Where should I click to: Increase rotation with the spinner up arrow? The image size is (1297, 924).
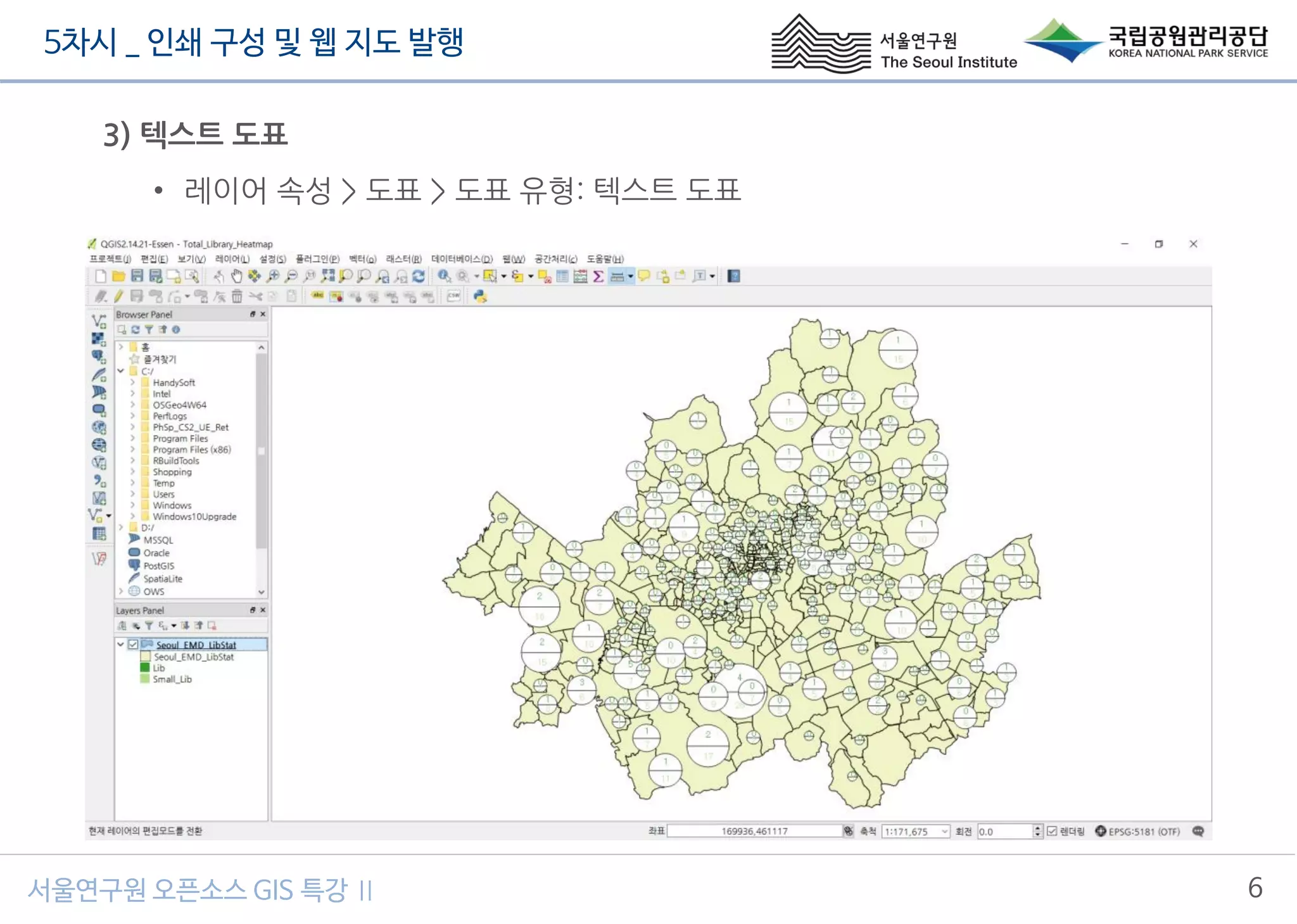coord(1037,828)
